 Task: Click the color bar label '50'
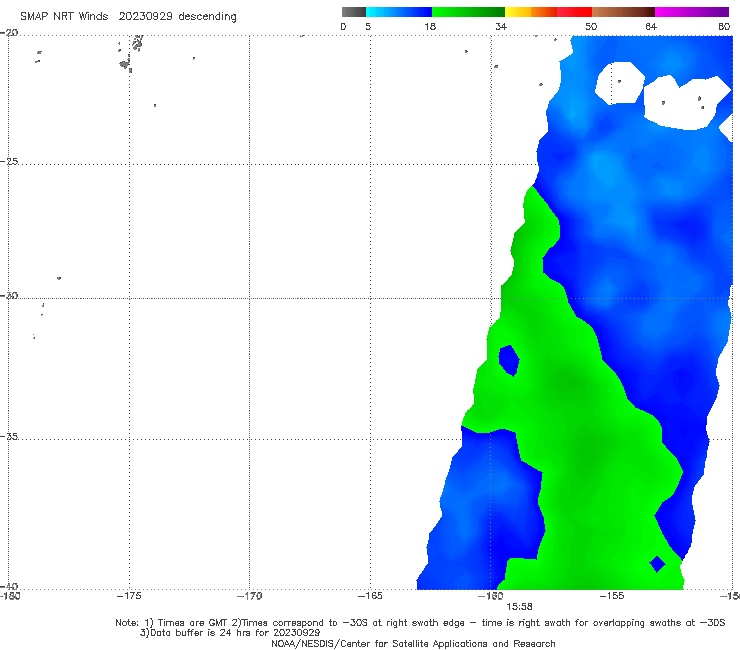pos(591,26)
